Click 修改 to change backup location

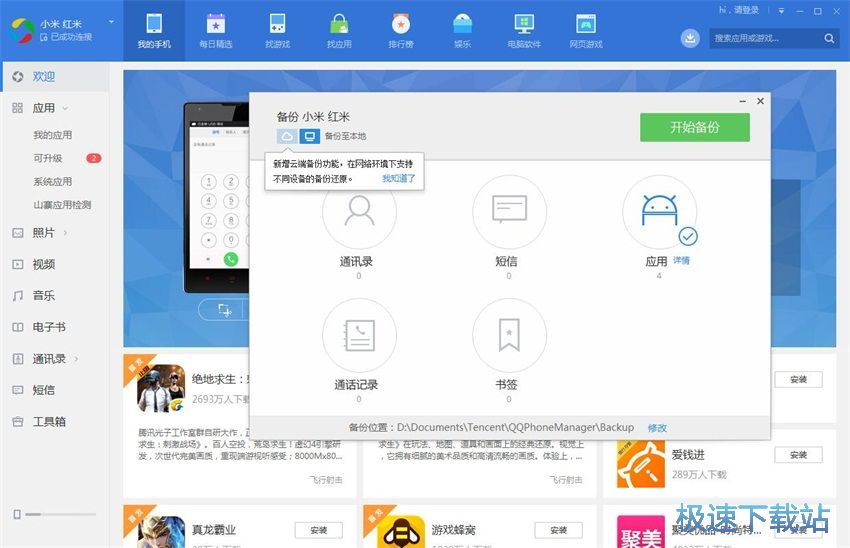657,428
